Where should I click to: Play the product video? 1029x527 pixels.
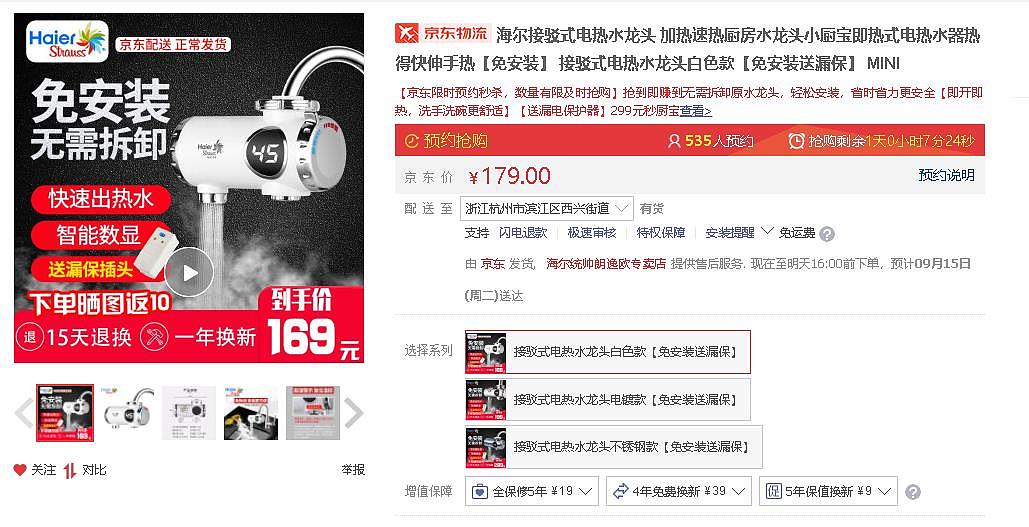coord(189,272)
